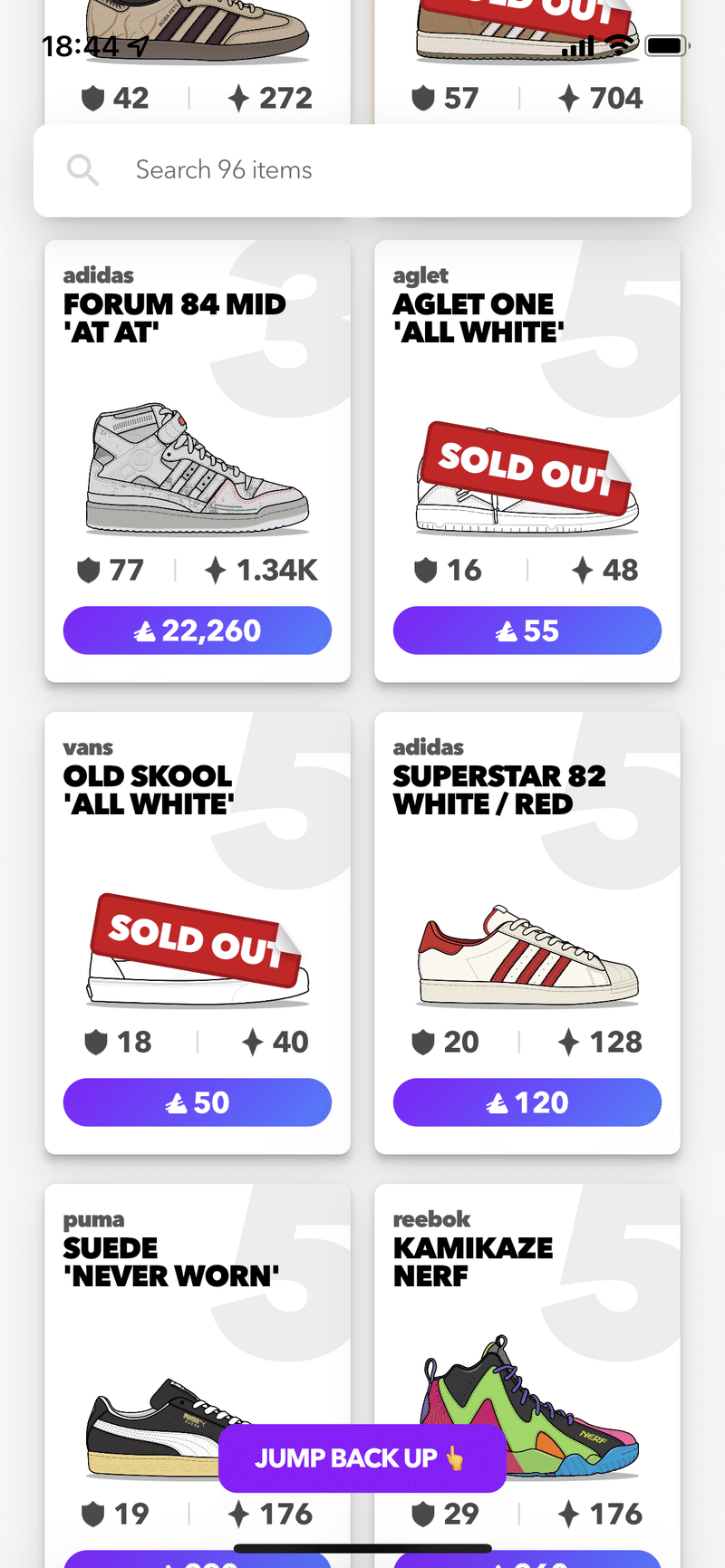
Task: Tap the 50 price button for Old Skool
Action: click(x=197, y=1102)
